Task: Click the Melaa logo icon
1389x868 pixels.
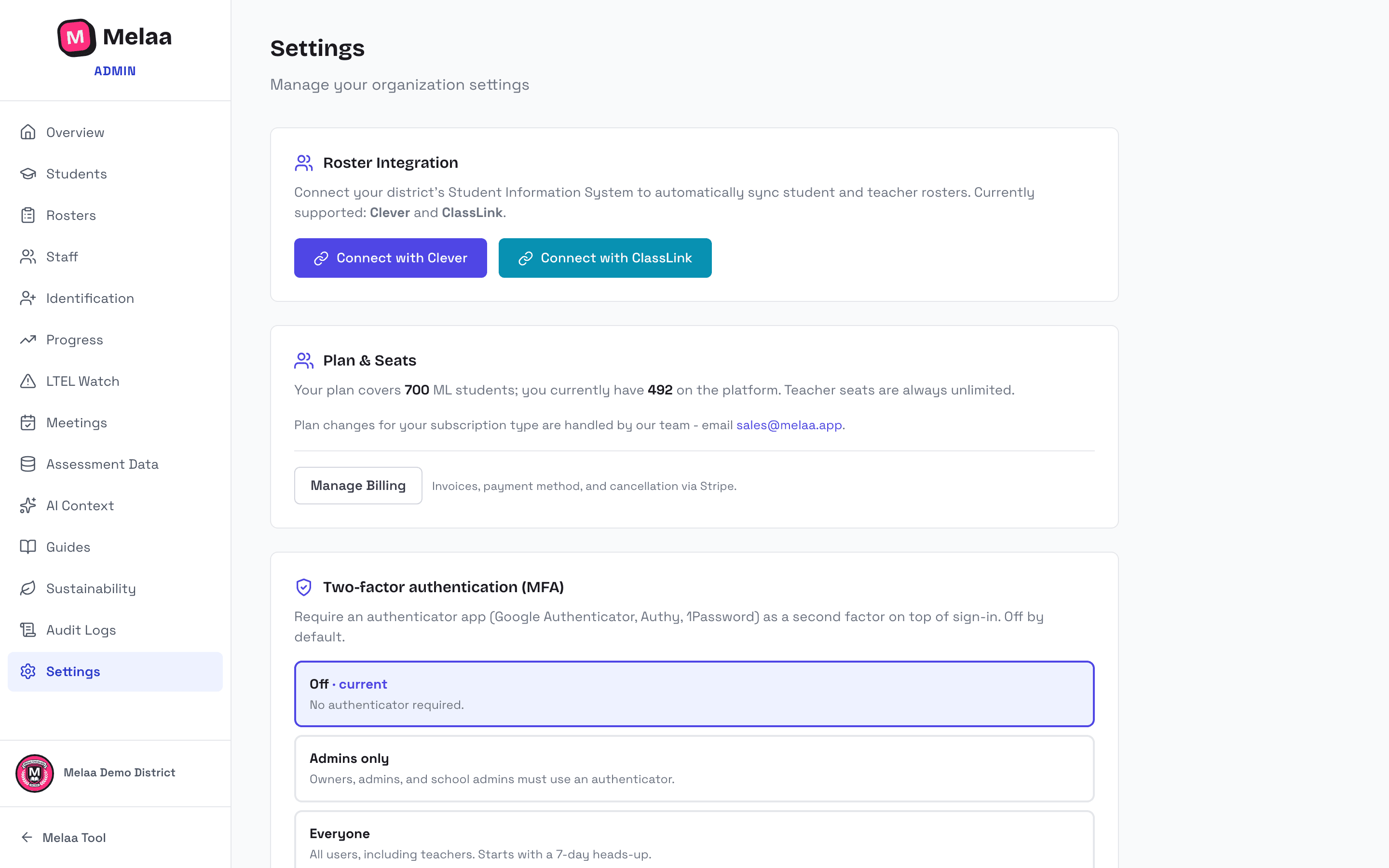Action: tap(76, 37)
